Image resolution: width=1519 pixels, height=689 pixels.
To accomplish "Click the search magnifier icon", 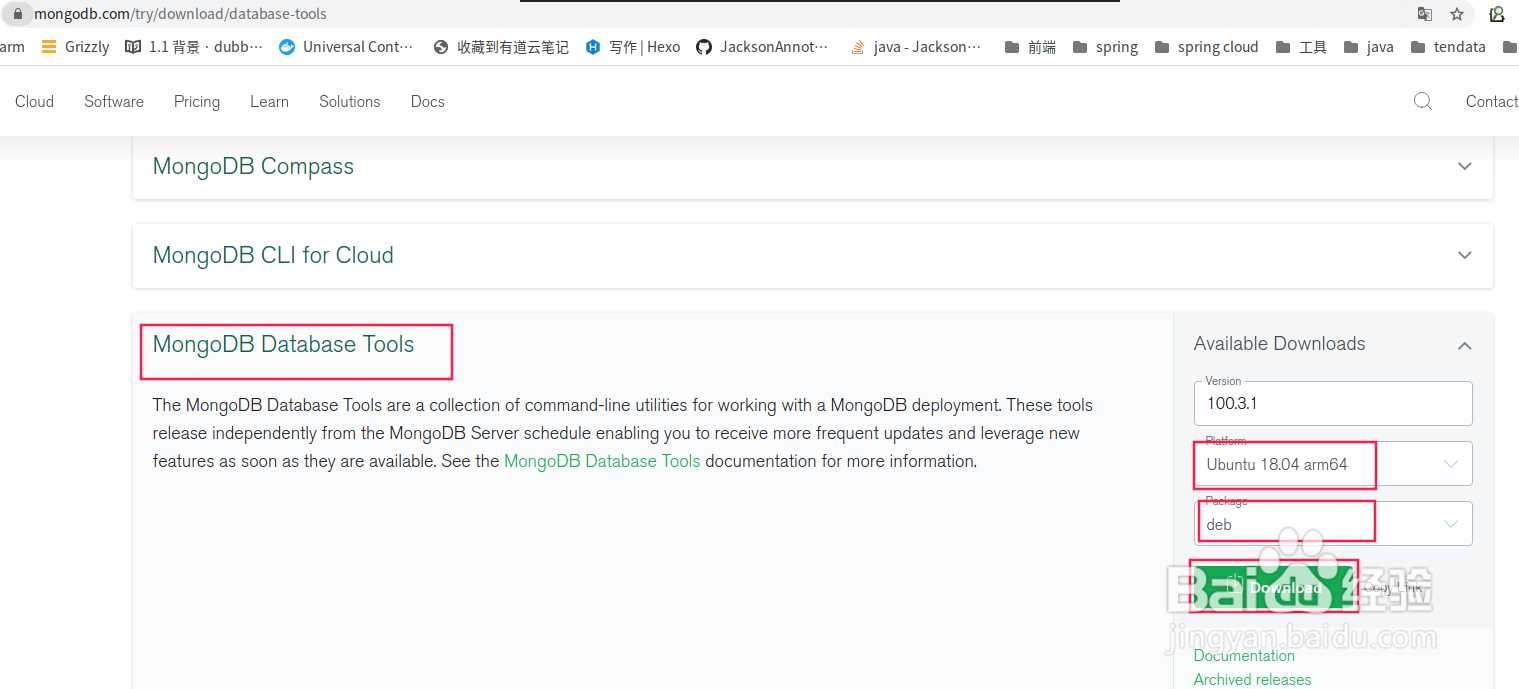I will coord(1423,101).
